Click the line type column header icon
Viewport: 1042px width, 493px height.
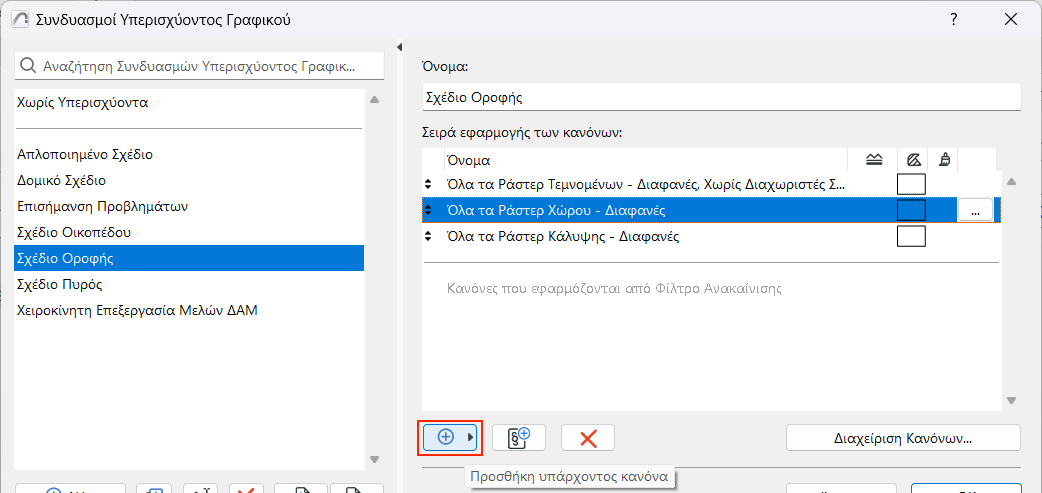point(873,160)
